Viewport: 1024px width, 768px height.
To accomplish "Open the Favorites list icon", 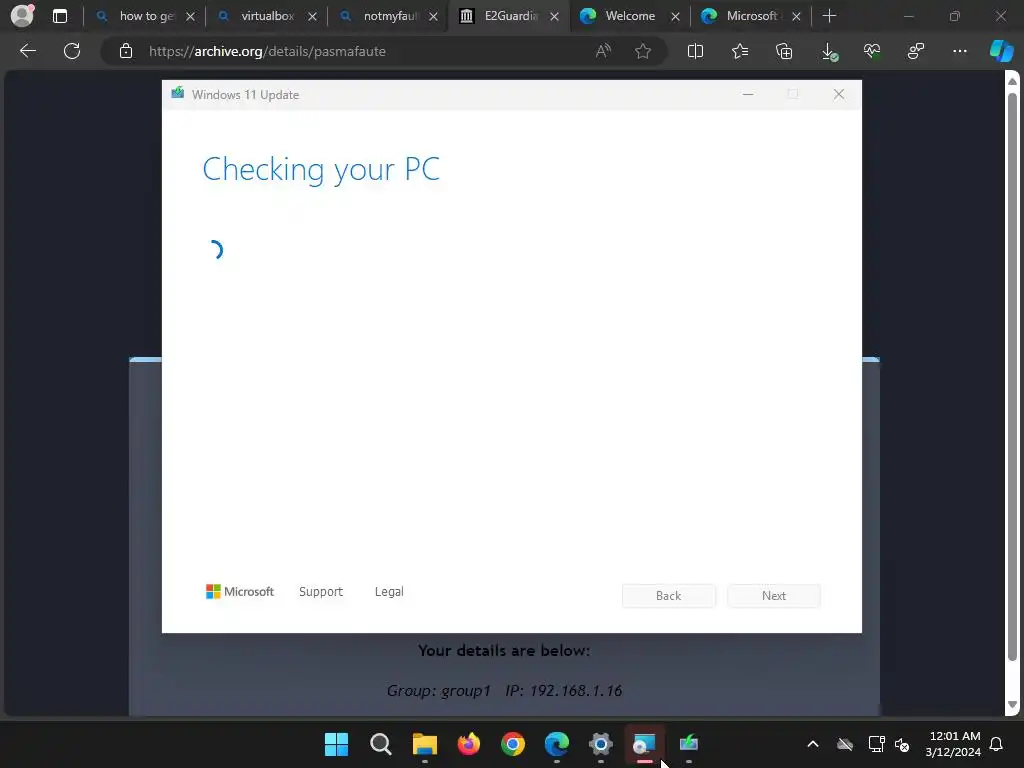I will (x=740, y=51).
